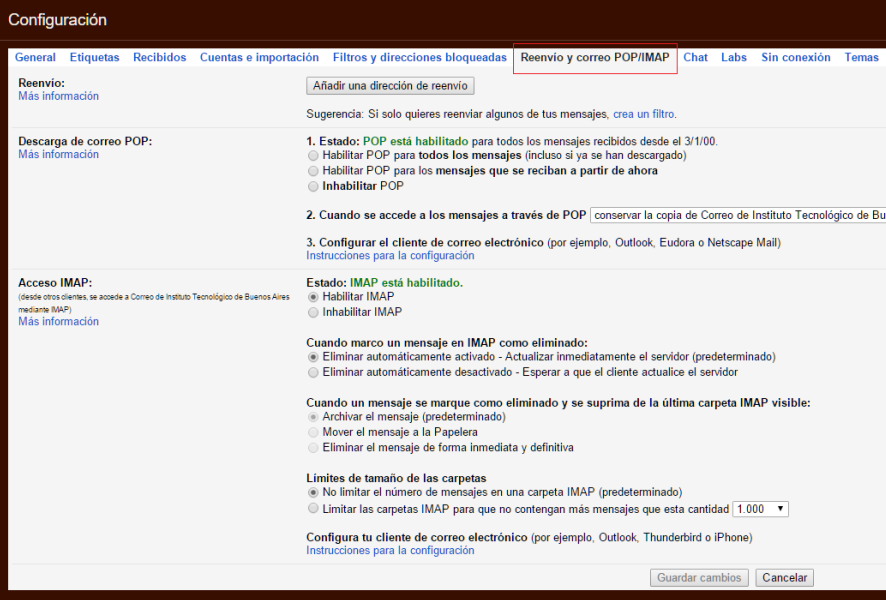This screenshot has height=600, width=886.
Task: Enable POP for todos los mensajes
Action: (314, 156)
